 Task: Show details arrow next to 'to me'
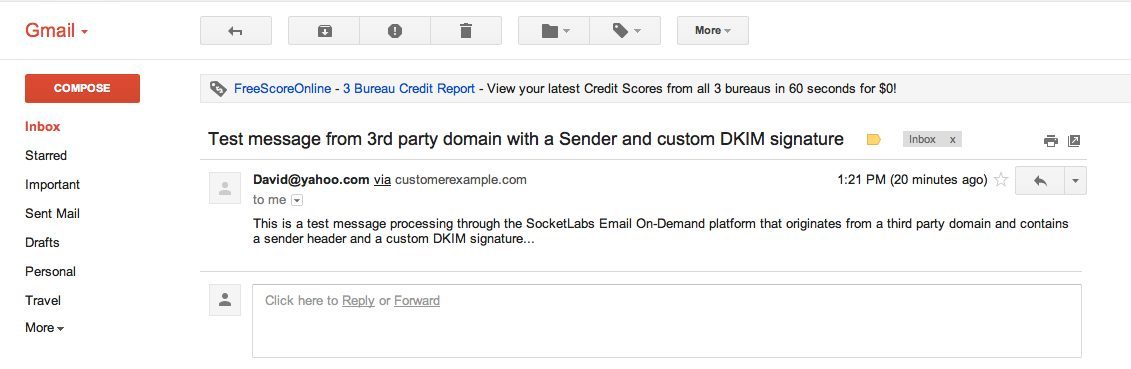point(296,200)
